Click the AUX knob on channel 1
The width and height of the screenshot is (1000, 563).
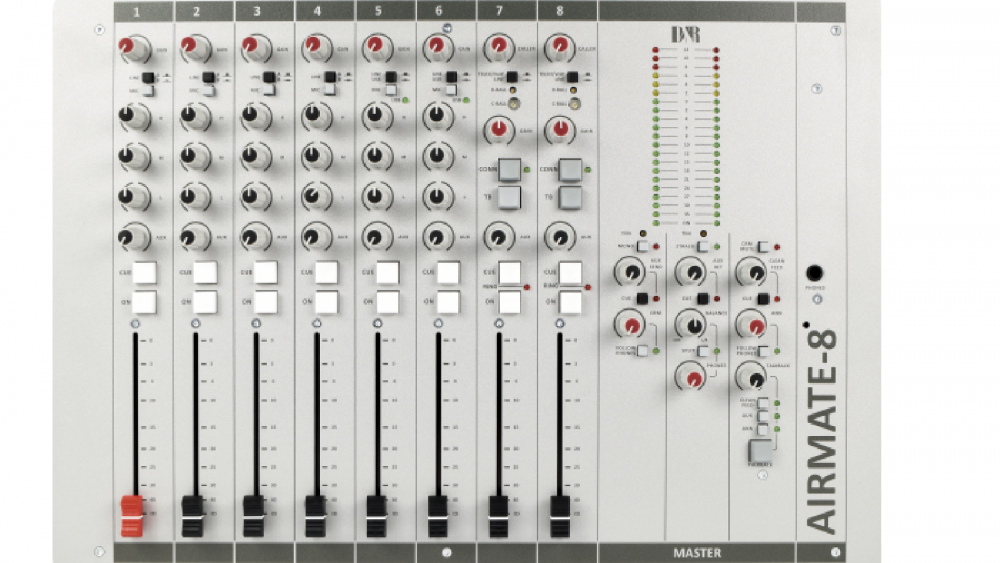coord(134,237)
